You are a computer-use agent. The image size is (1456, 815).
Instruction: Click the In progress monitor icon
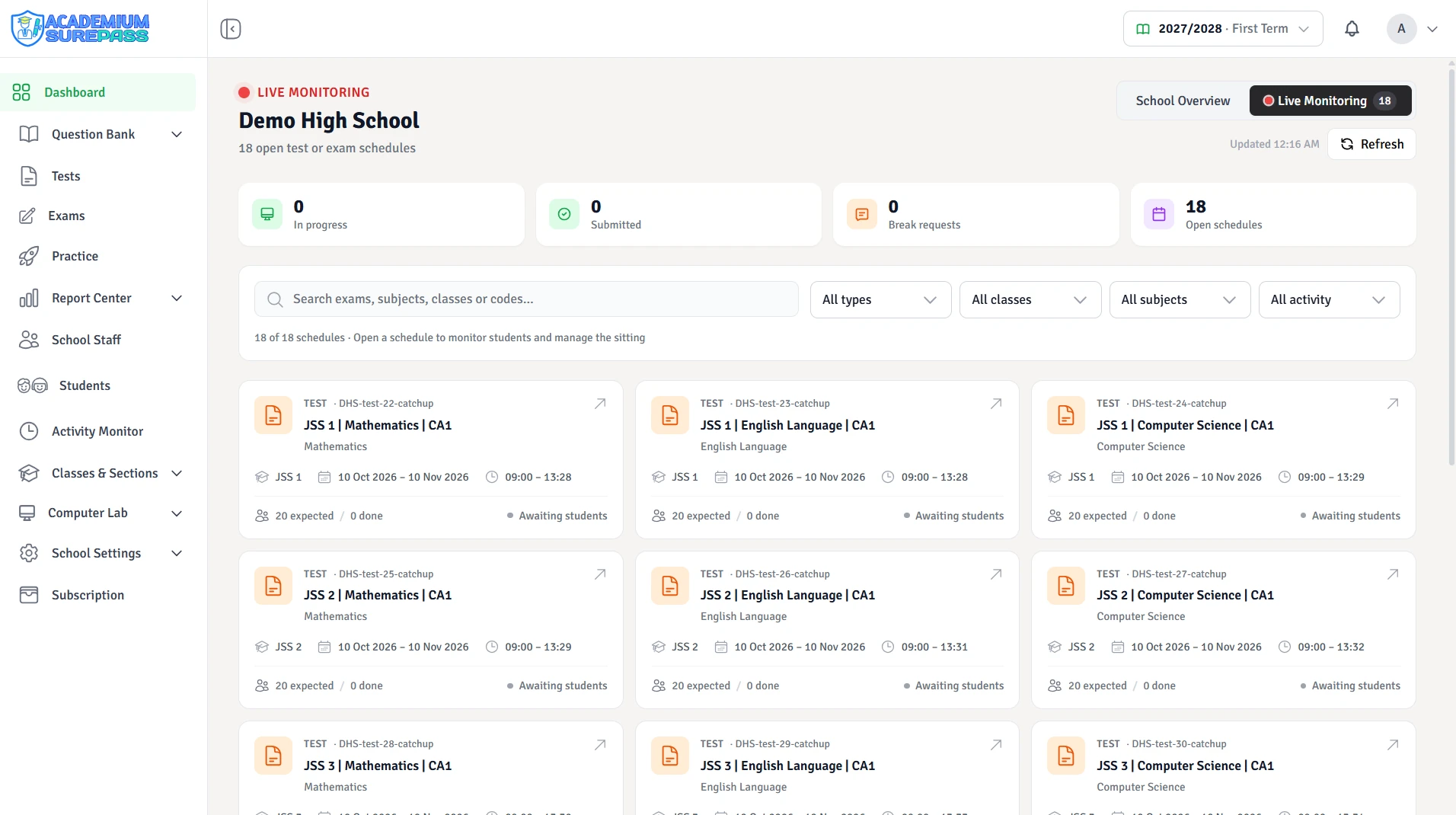[x=267, y=214]
